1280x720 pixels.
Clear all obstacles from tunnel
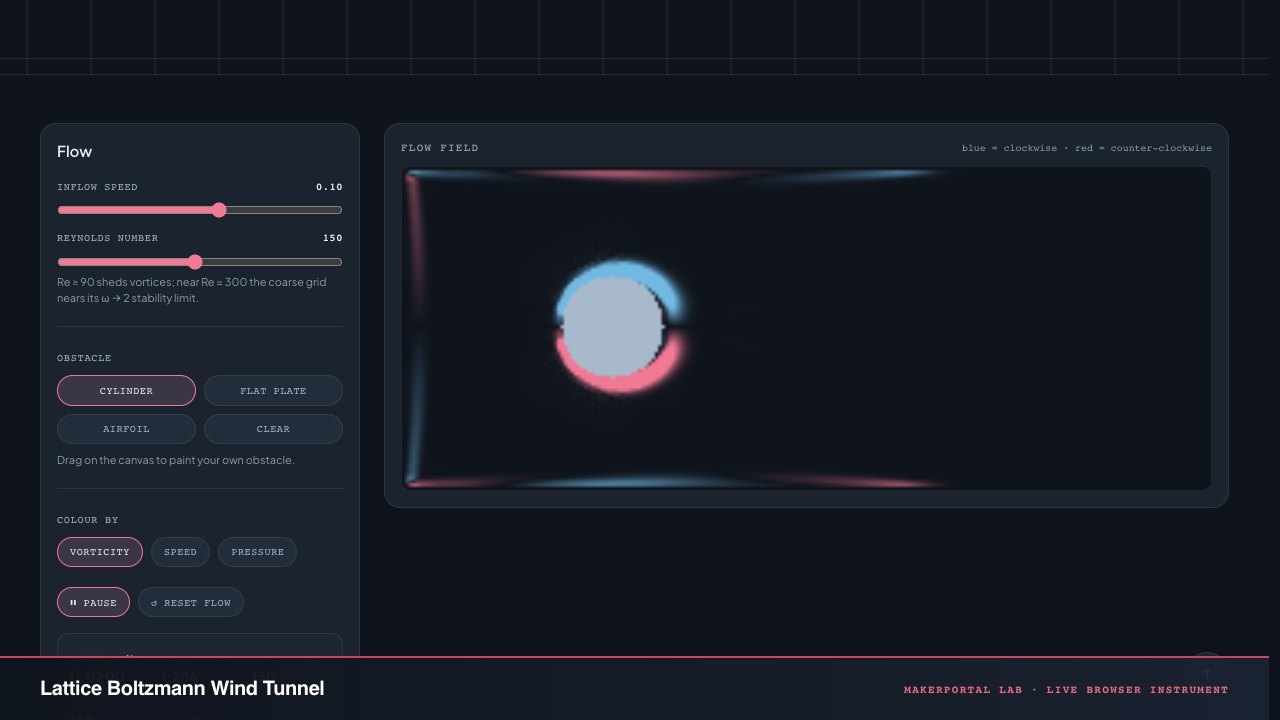[273, 429]
